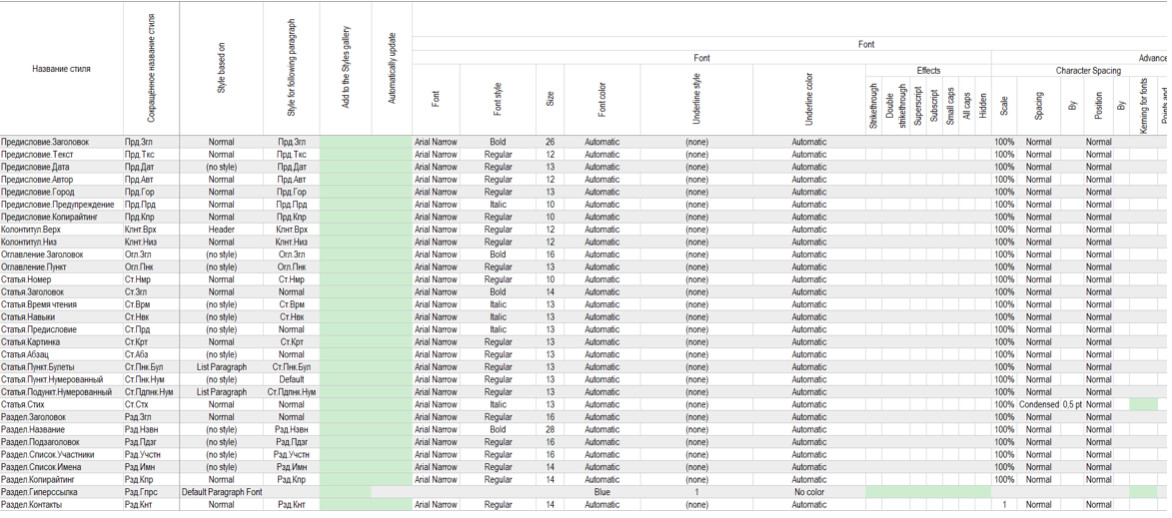Image resolution: width=1172 pixels, height=518 pixels.
Task: Select the 'Статья.Предисловие' style name cell
Action: 61,330
